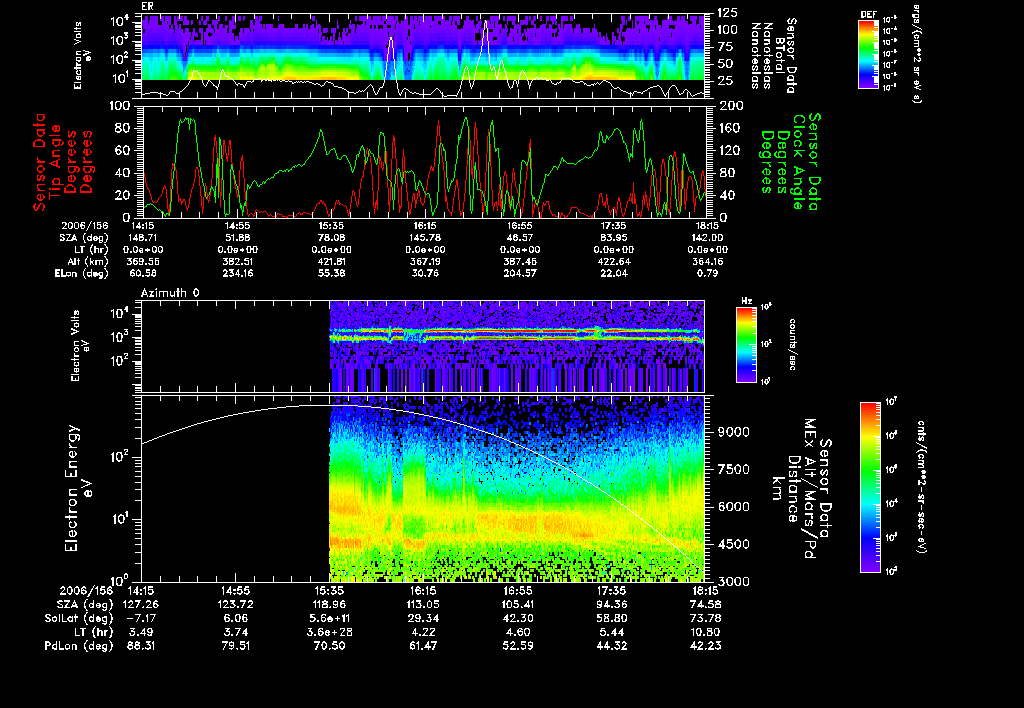Viewport: 1024px width, 708px height.
Task: Click the altitude value 422.64
Action: coord(614,262)
